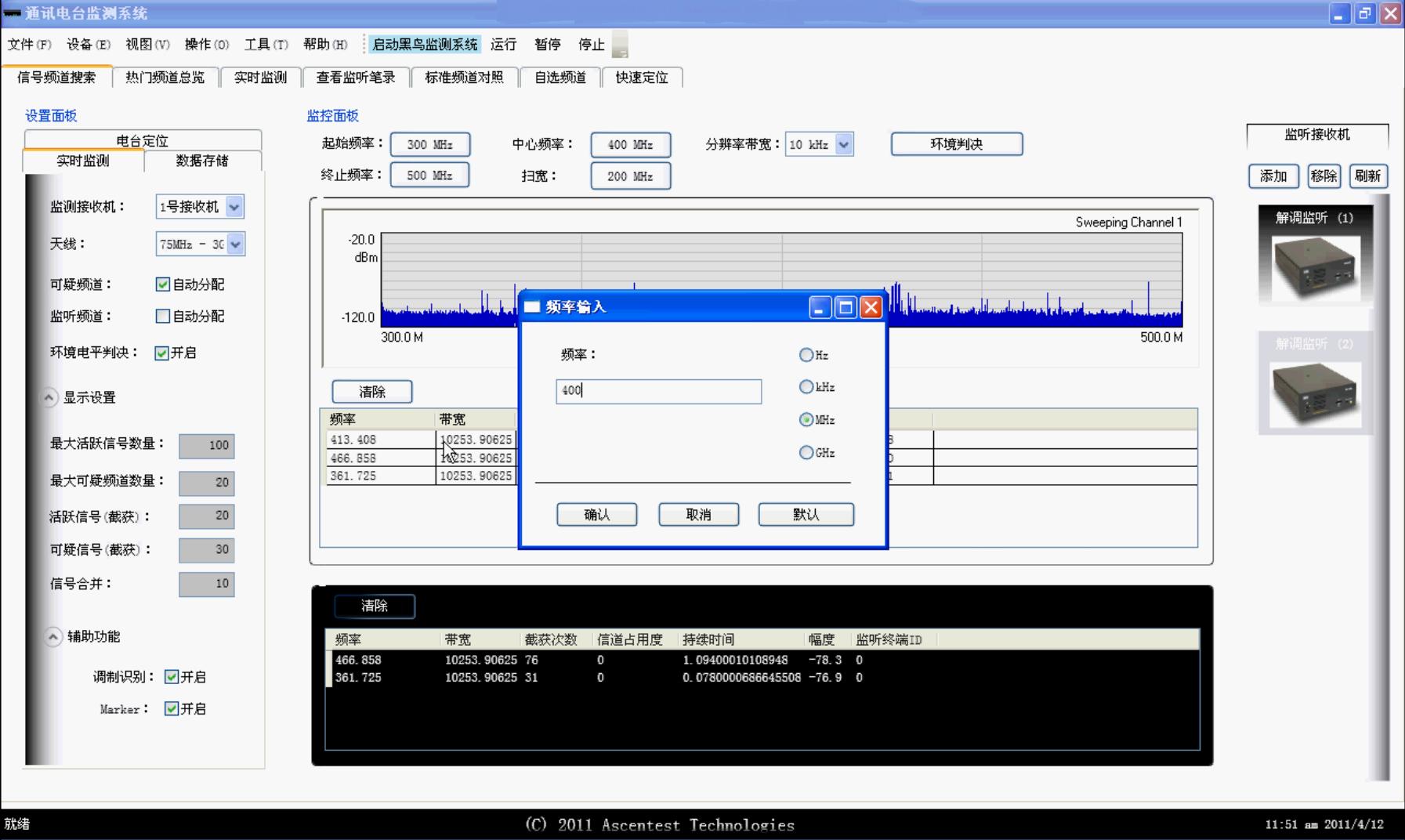Viewport: 1405px width, 840px height.
Task: Open the 分辨率带宽 10 kHz dropdown
Action: (843, 144)
